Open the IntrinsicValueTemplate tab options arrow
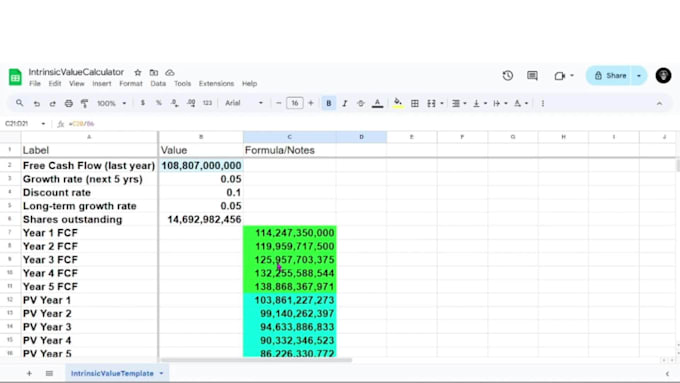This screenshot has height=383, width=680. click(x=161, y=373)
